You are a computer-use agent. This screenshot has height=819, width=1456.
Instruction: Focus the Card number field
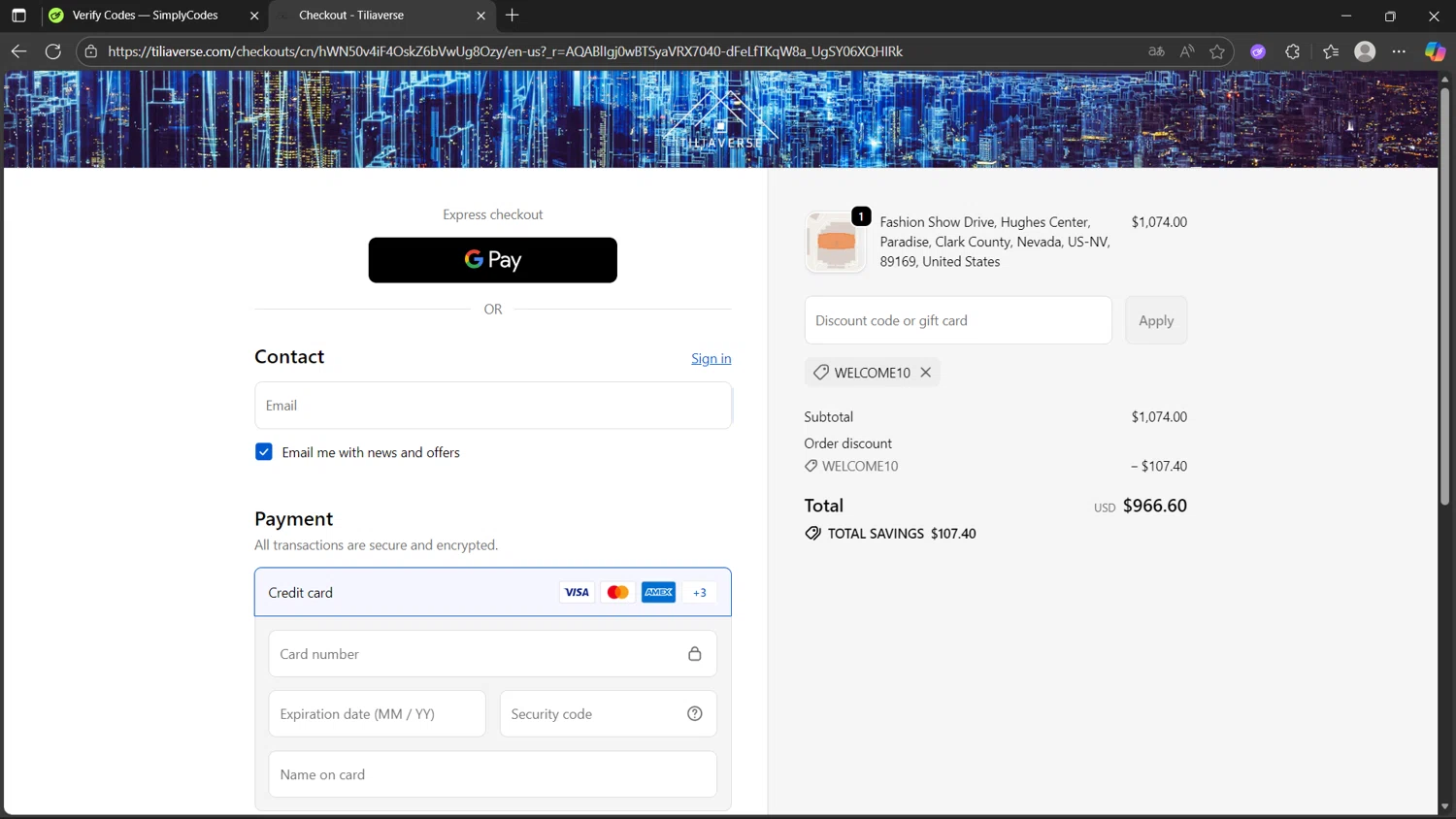click(x=493, y=654)
